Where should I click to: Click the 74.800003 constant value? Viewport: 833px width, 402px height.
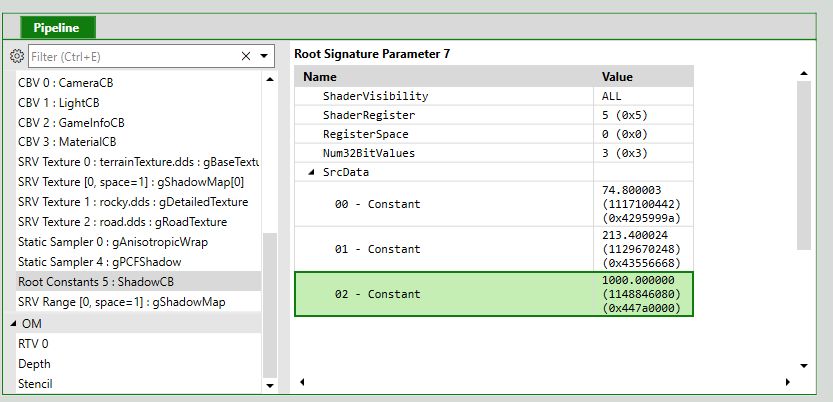coord(632,190)
